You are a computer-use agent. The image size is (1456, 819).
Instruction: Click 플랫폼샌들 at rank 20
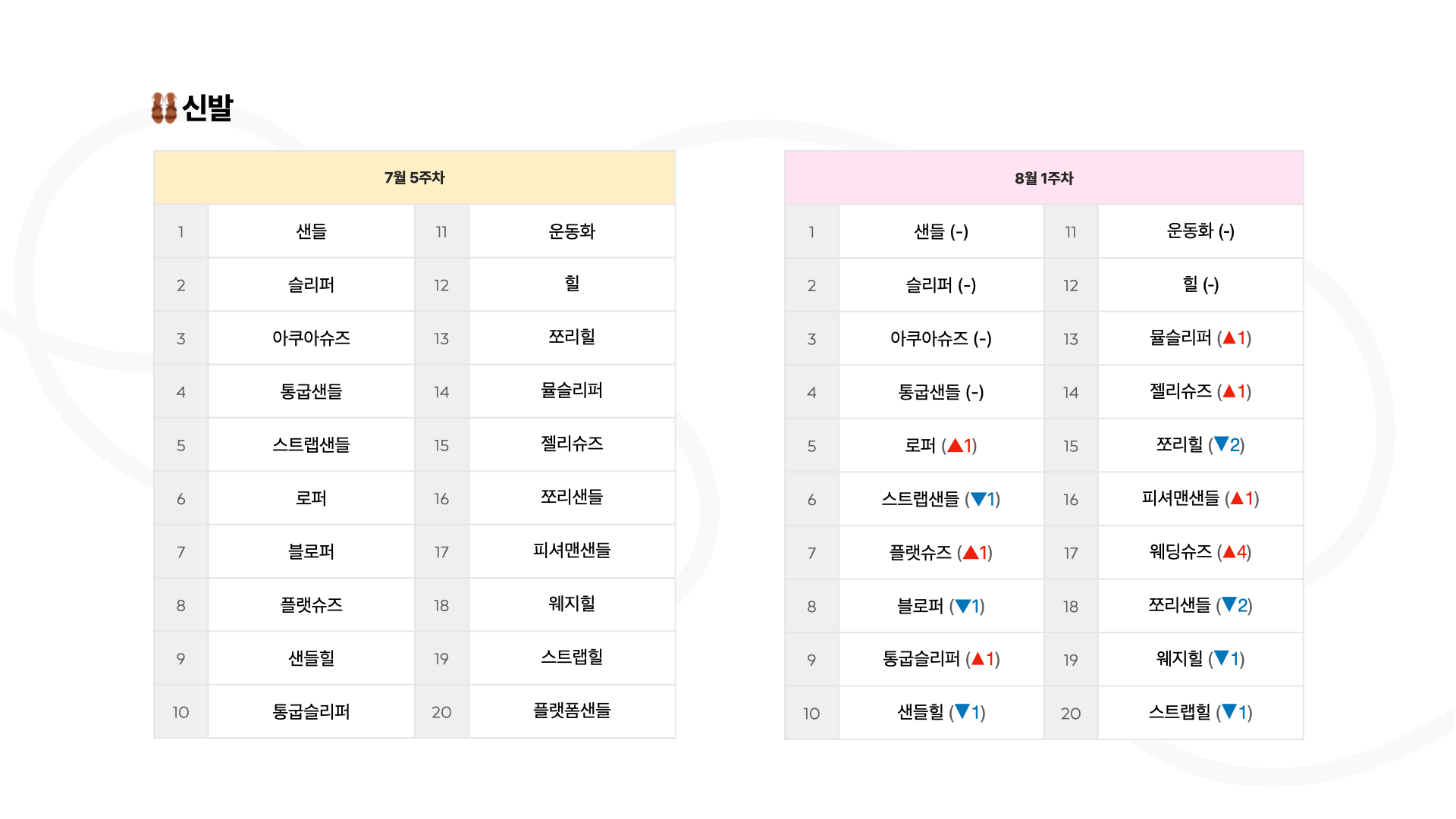(572, 711)
